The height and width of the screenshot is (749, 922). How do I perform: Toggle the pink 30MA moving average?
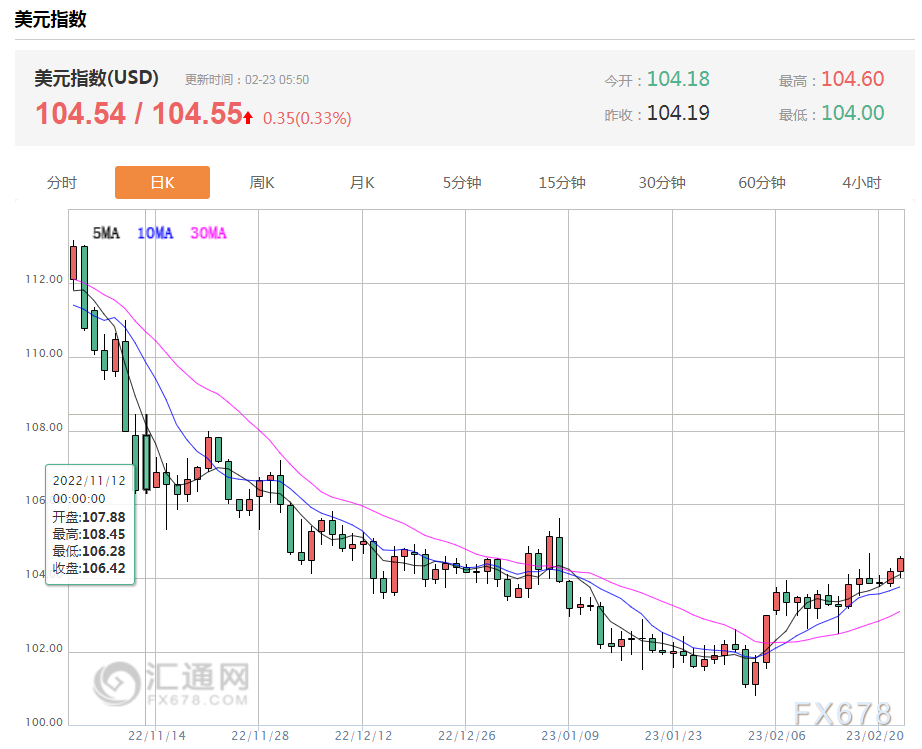209,234
